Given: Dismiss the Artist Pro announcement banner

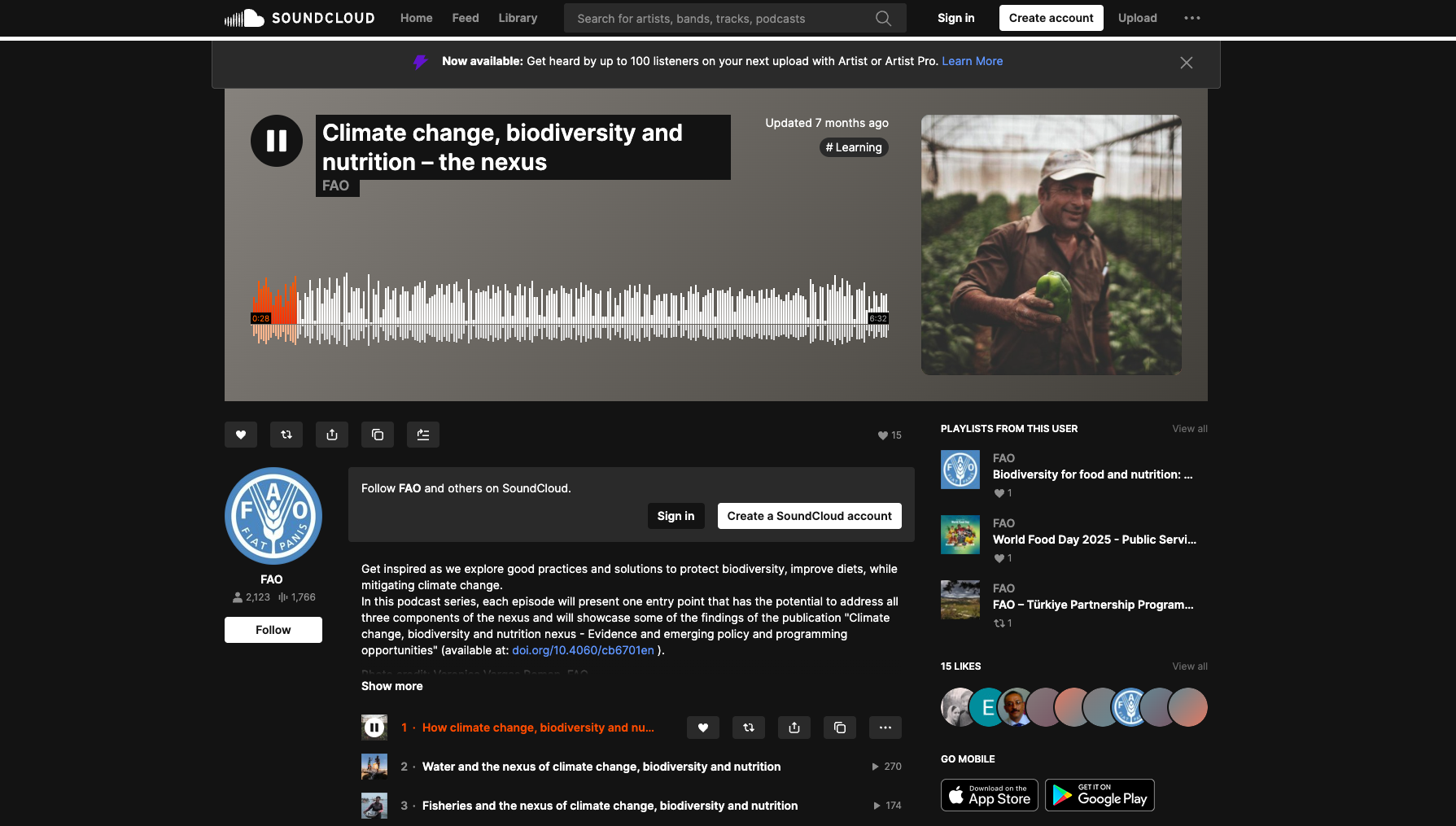Looking at the screenshot, I should 1186,63.
